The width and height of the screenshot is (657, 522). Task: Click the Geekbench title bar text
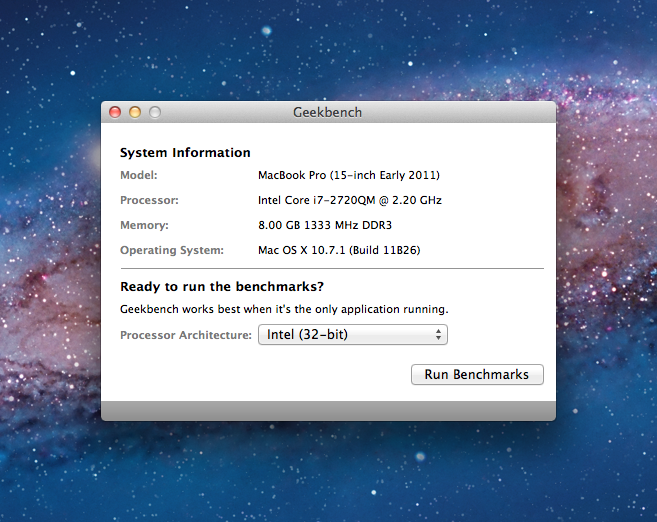[328, 113]
